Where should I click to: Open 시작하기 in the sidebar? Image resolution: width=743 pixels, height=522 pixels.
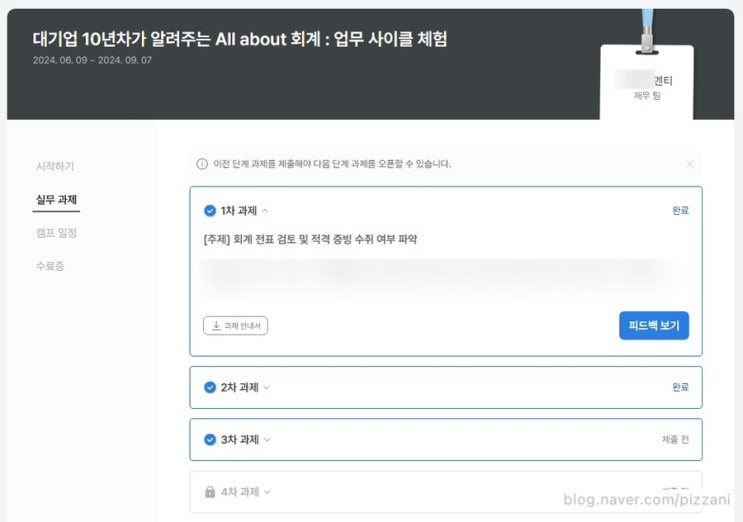pyautogui.click(x=55, y=166)
